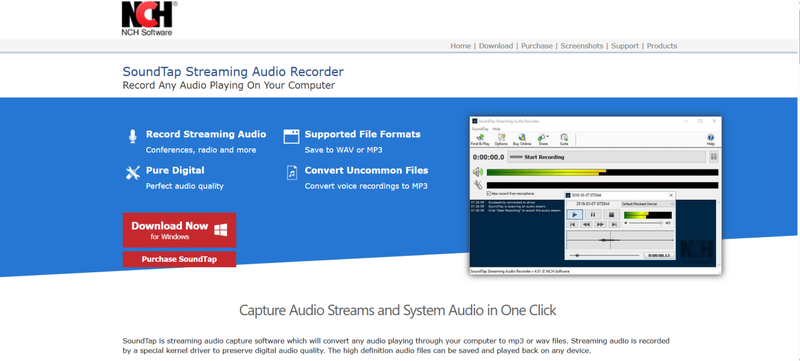Viewport: 800px width, 361px height.
Task: Fast forward the recording in the mini player
Action: point(601,224)
